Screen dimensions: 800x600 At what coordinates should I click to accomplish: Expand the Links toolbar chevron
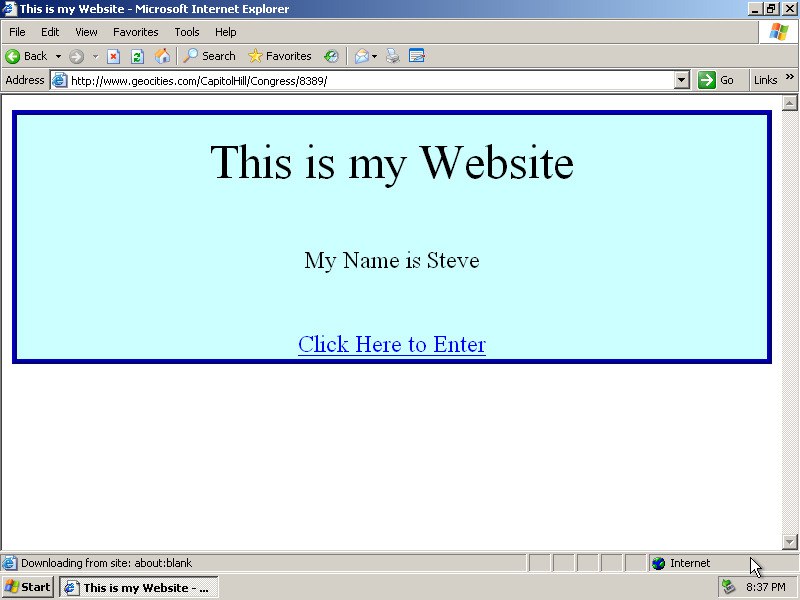[x=789, y=77]
